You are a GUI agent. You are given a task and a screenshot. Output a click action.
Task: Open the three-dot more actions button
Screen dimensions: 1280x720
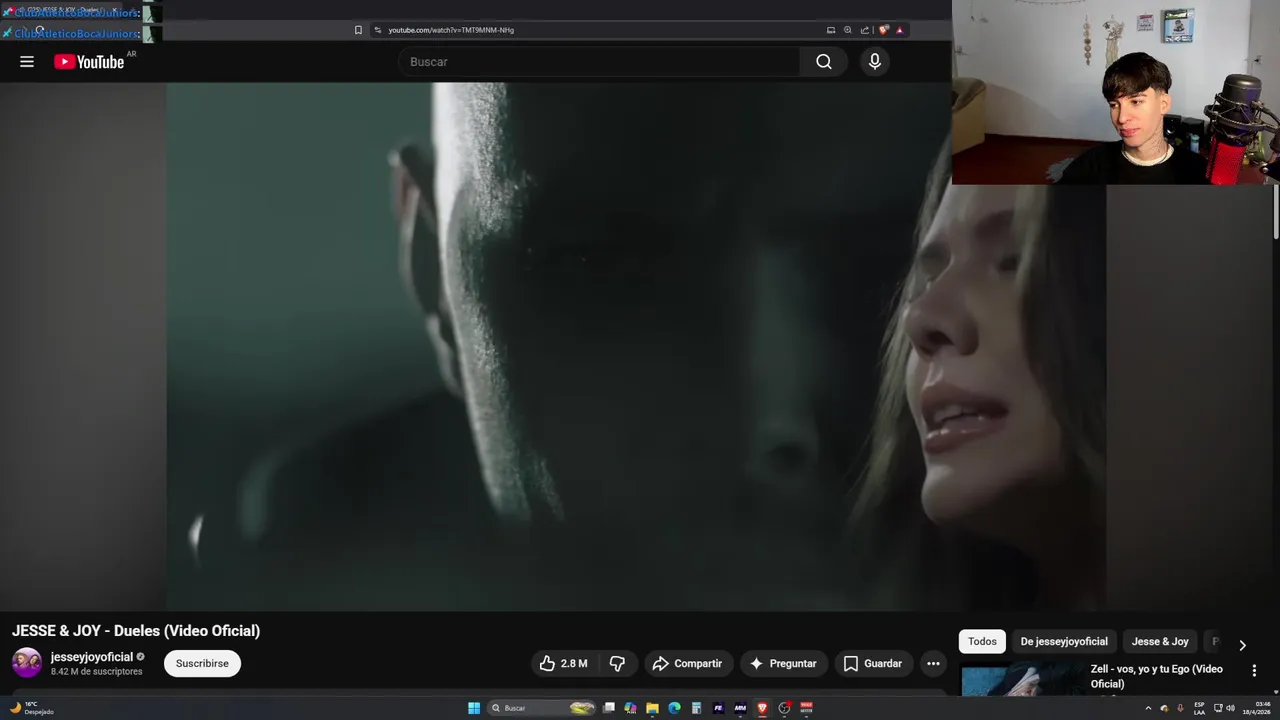click(x=933, y=663)
